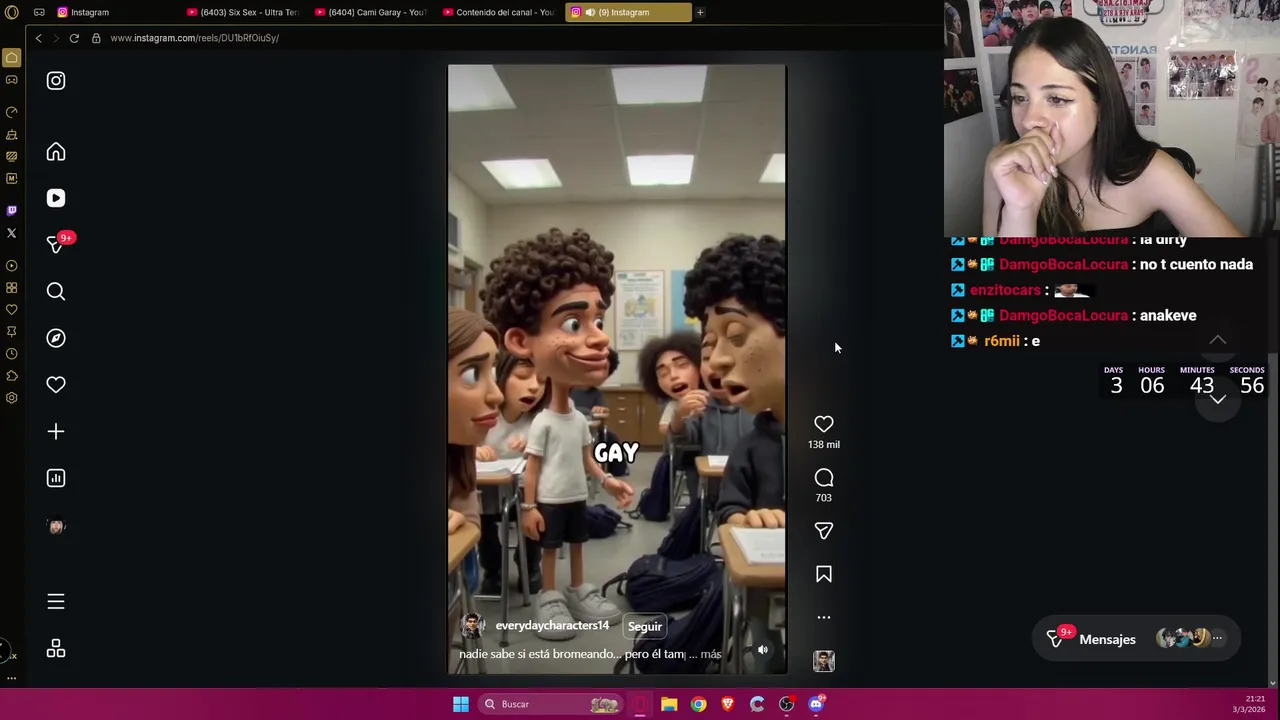Expand caption with más link
The height and width of the screenshot is (720, 1280).
point(711,654)
